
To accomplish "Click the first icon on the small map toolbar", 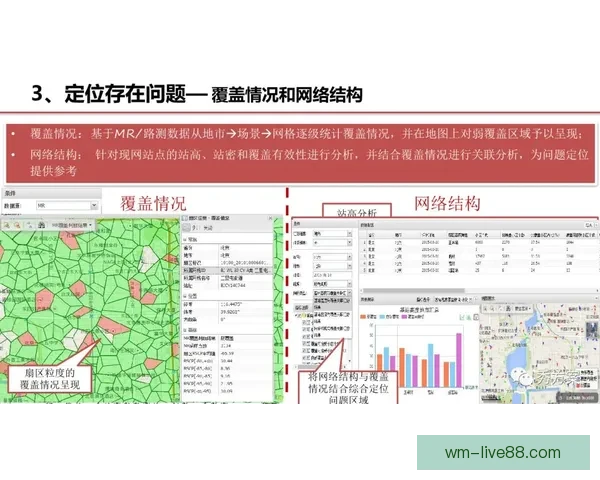I will tap(485, 308).
